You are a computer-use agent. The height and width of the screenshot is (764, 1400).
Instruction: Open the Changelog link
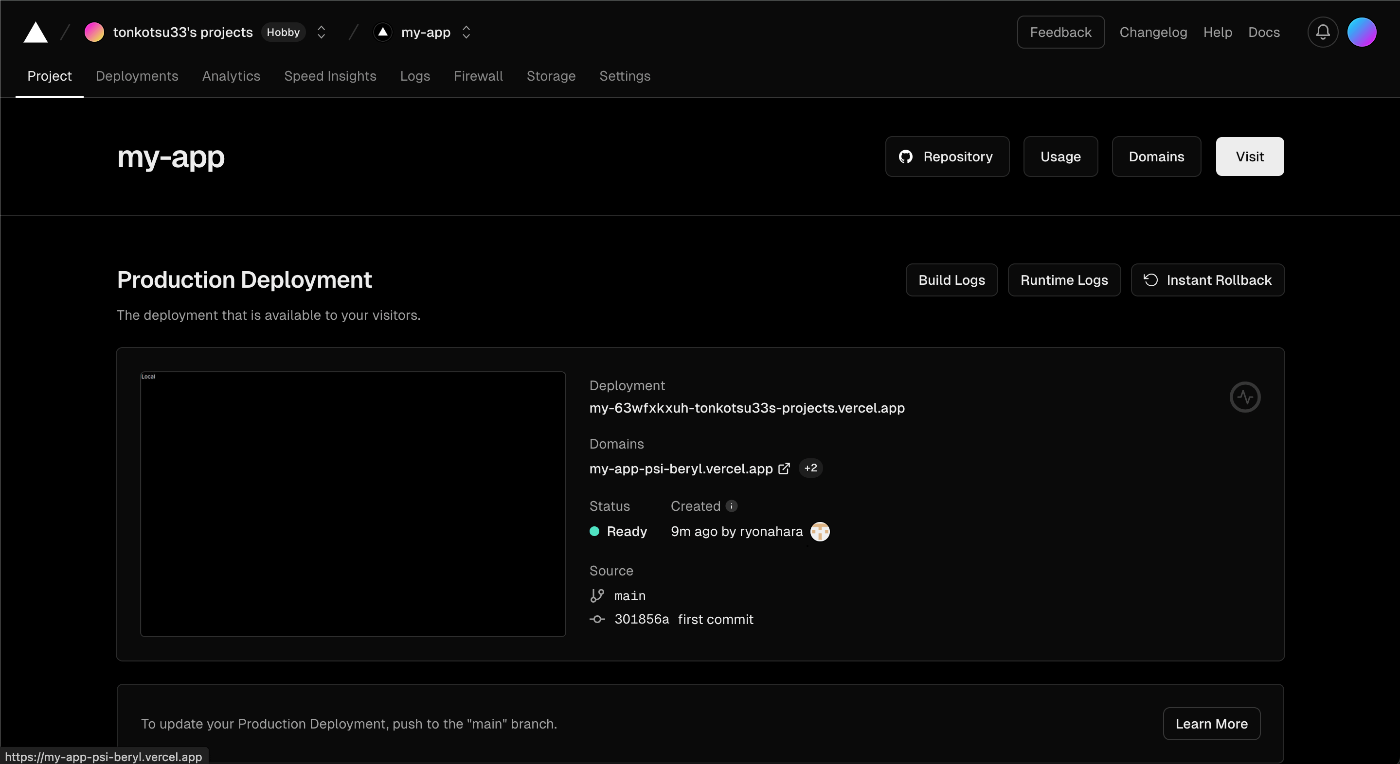coord(1153,32)
